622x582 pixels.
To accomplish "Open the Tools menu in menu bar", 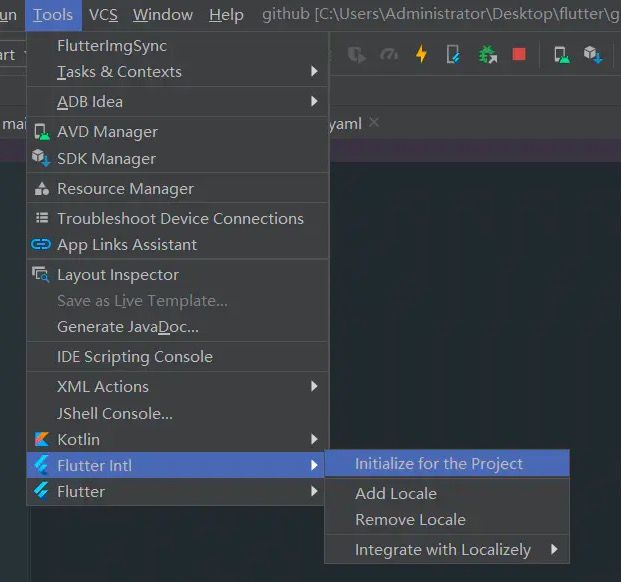I will coord(53,15).
